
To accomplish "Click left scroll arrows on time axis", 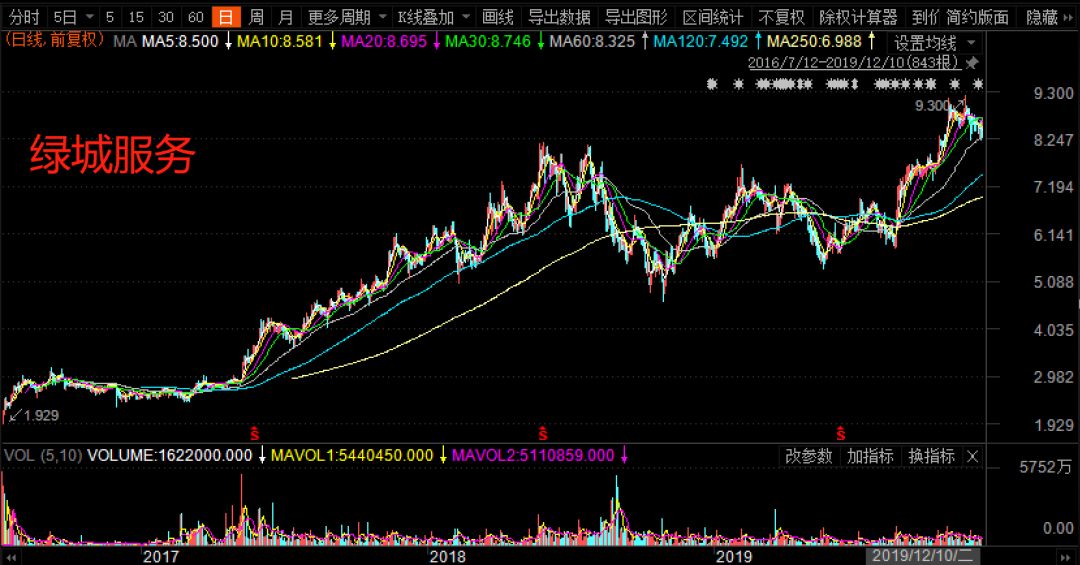I will click(x=10, y=556).
